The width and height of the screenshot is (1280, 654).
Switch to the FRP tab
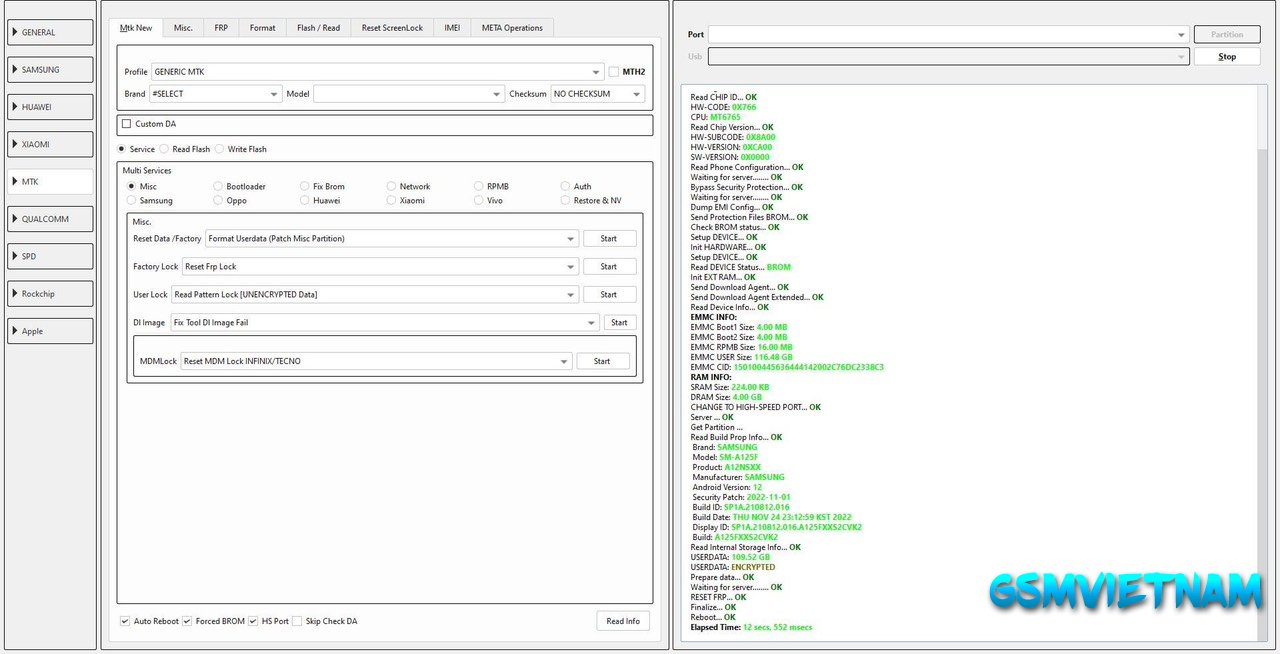[221, 28]
